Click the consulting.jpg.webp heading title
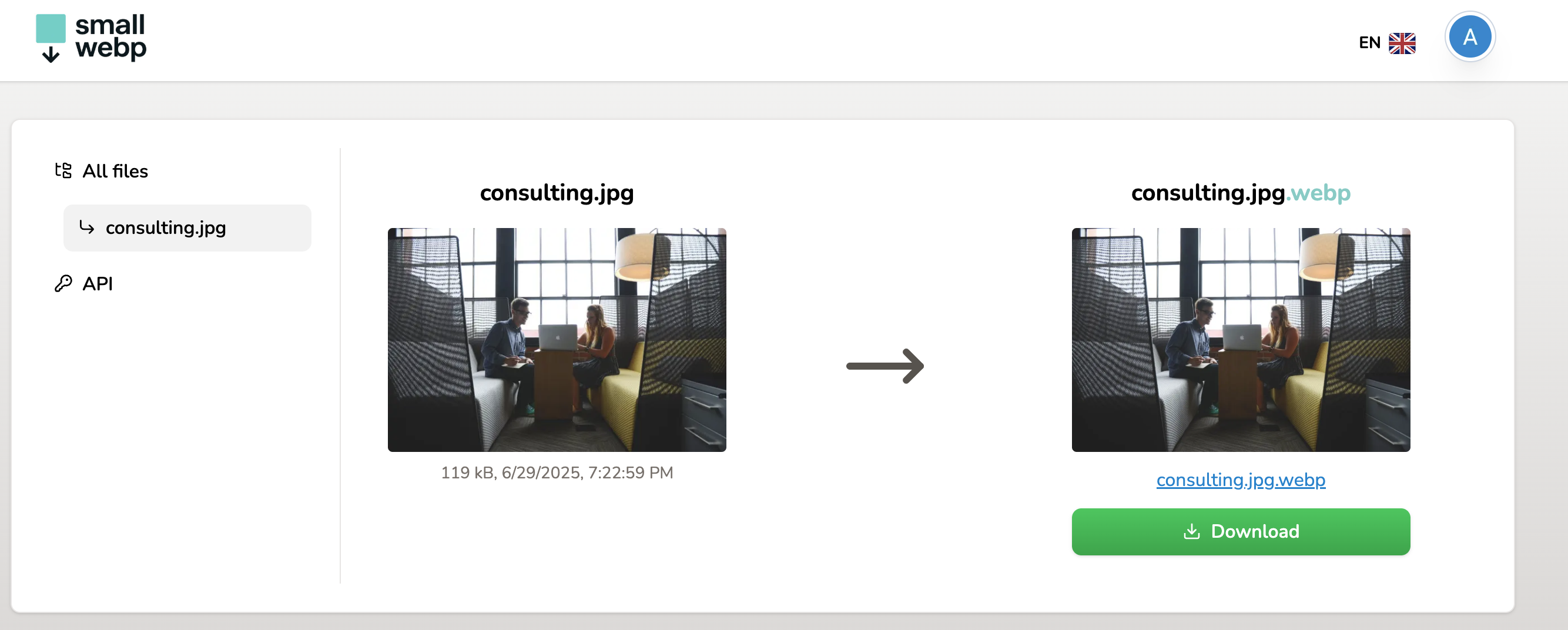 pos(1241,193)
